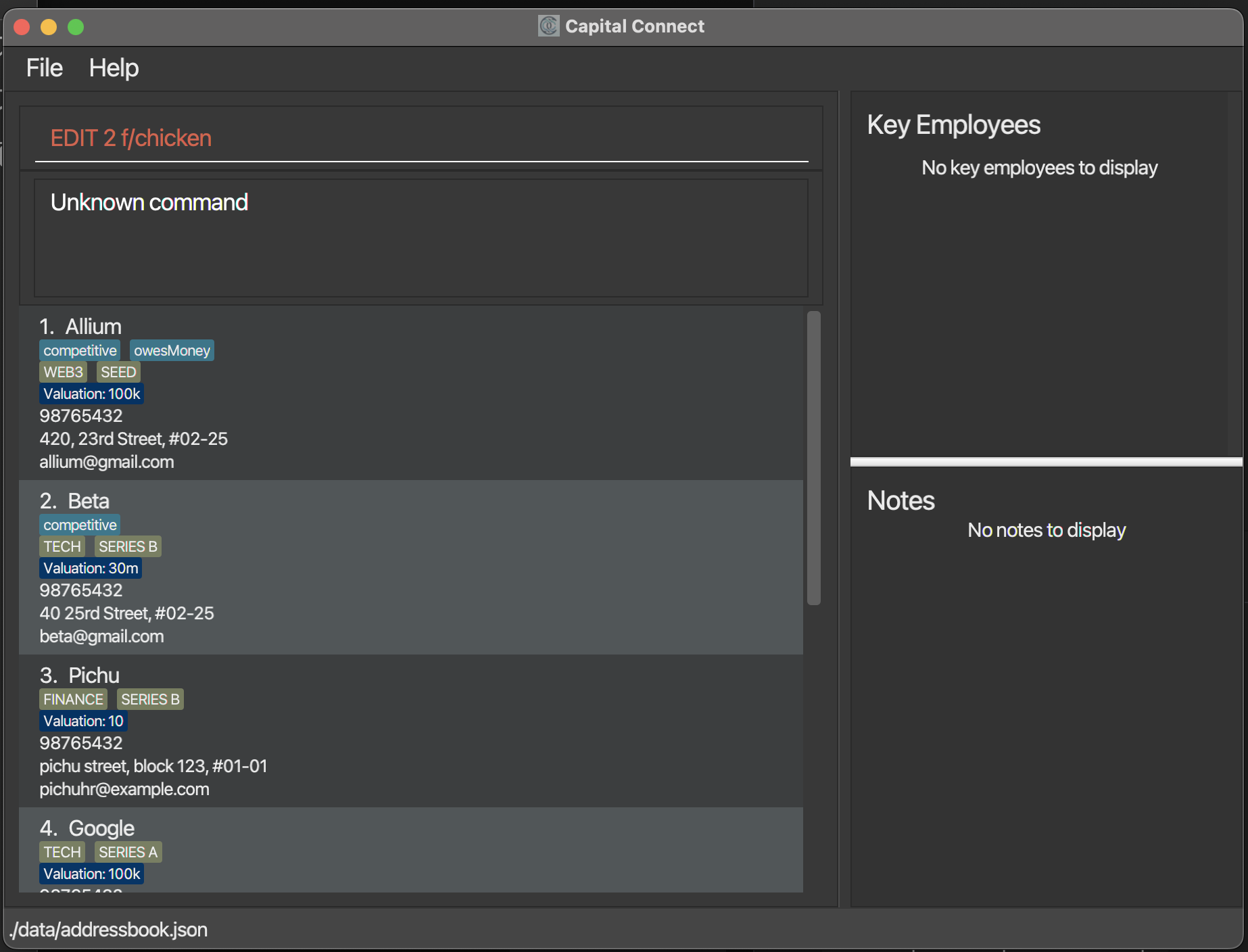Click Beta's TECH industry tag
Screen dimensions: 1248x952
[62, 546]
